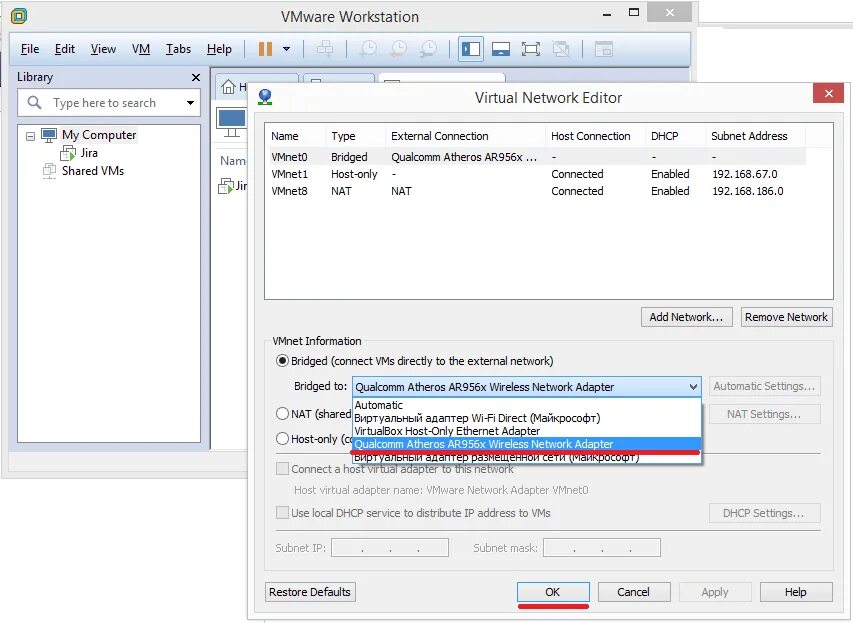This screenshot has height=623, width=853.
Task: Select the VMnet0 row in network list
Action: 537,157
